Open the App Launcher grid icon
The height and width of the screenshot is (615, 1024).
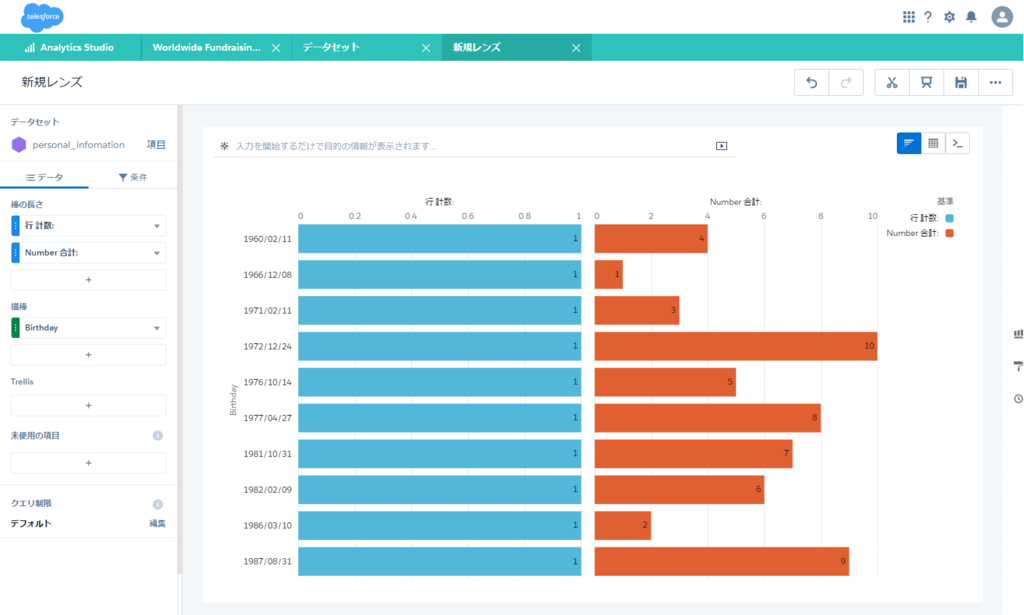pyautogui.click(x=908, y=17)
